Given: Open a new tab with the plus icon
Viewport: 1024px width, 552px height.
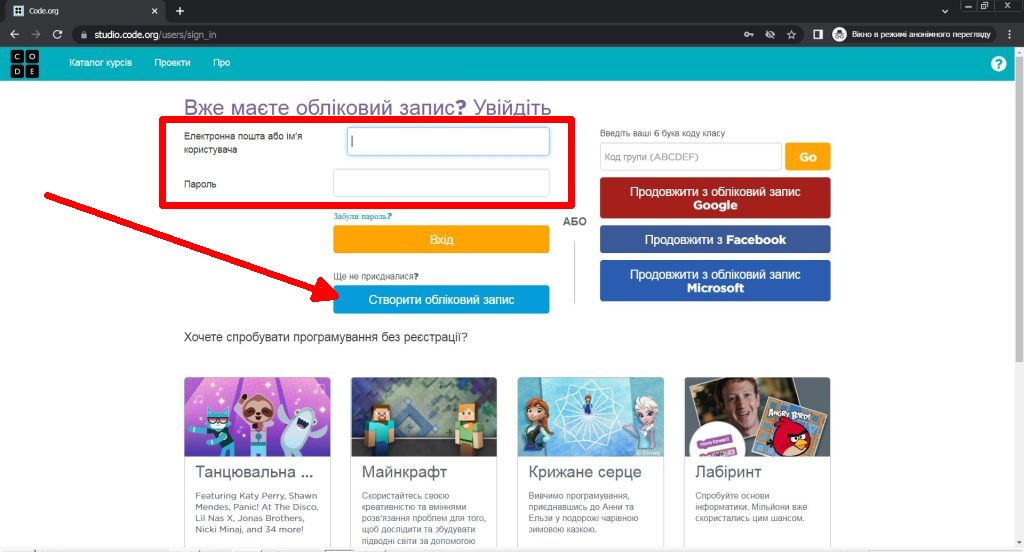Looking at the screenshot, I should [x=180, y=11].
